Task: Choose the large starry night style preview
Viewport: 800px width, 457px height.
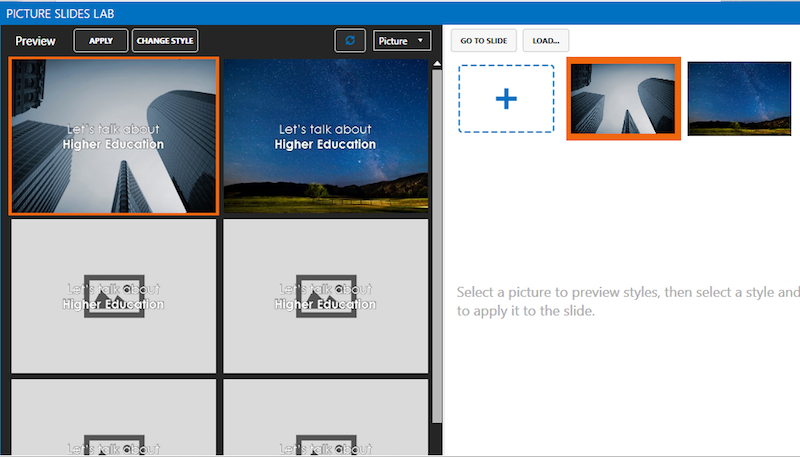Action: pyautogui.click(x=325, y=136)
